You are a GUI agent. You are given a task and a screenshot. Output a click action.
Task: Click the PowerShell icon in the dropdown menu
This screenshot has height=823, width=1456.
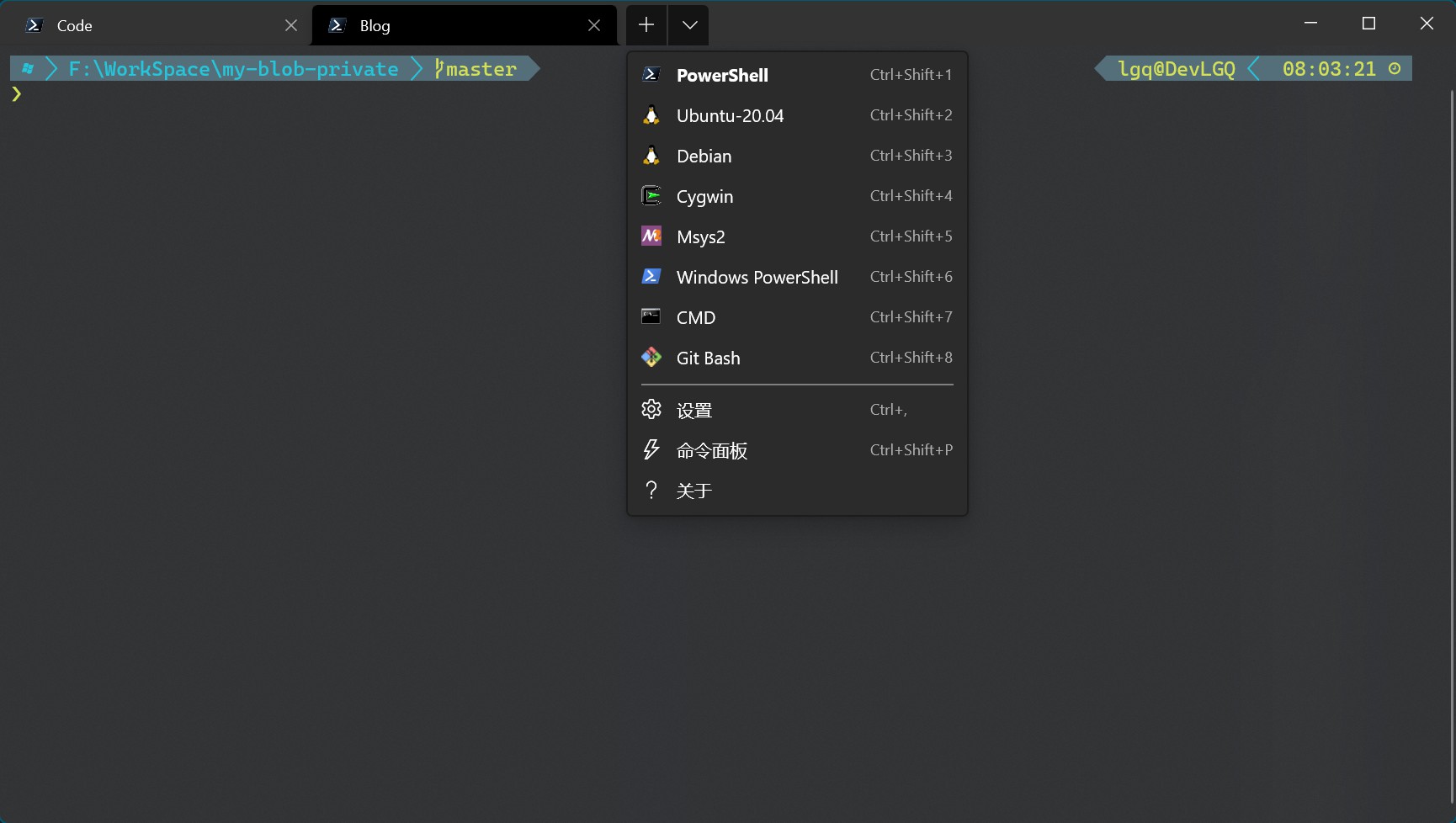coord(651,74)
